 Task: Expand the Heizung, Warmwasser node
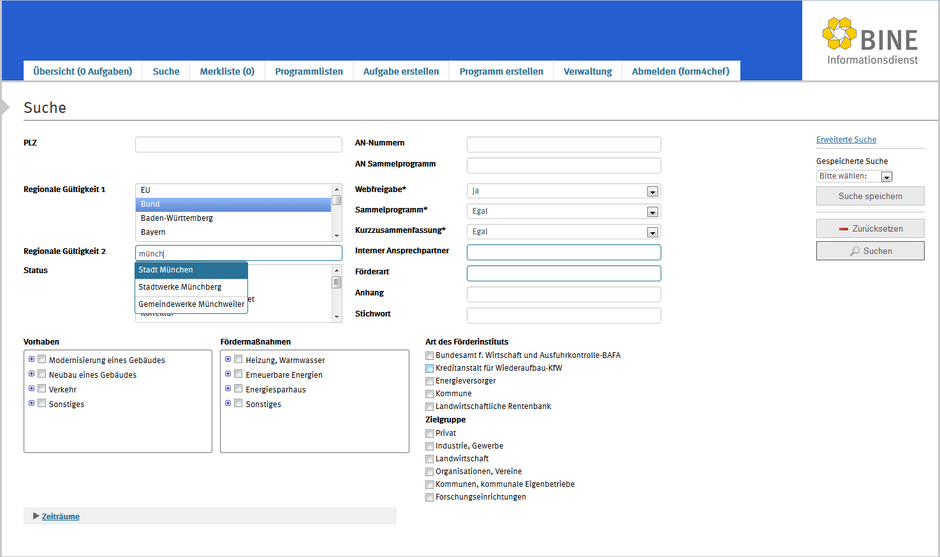coord(228,359)
